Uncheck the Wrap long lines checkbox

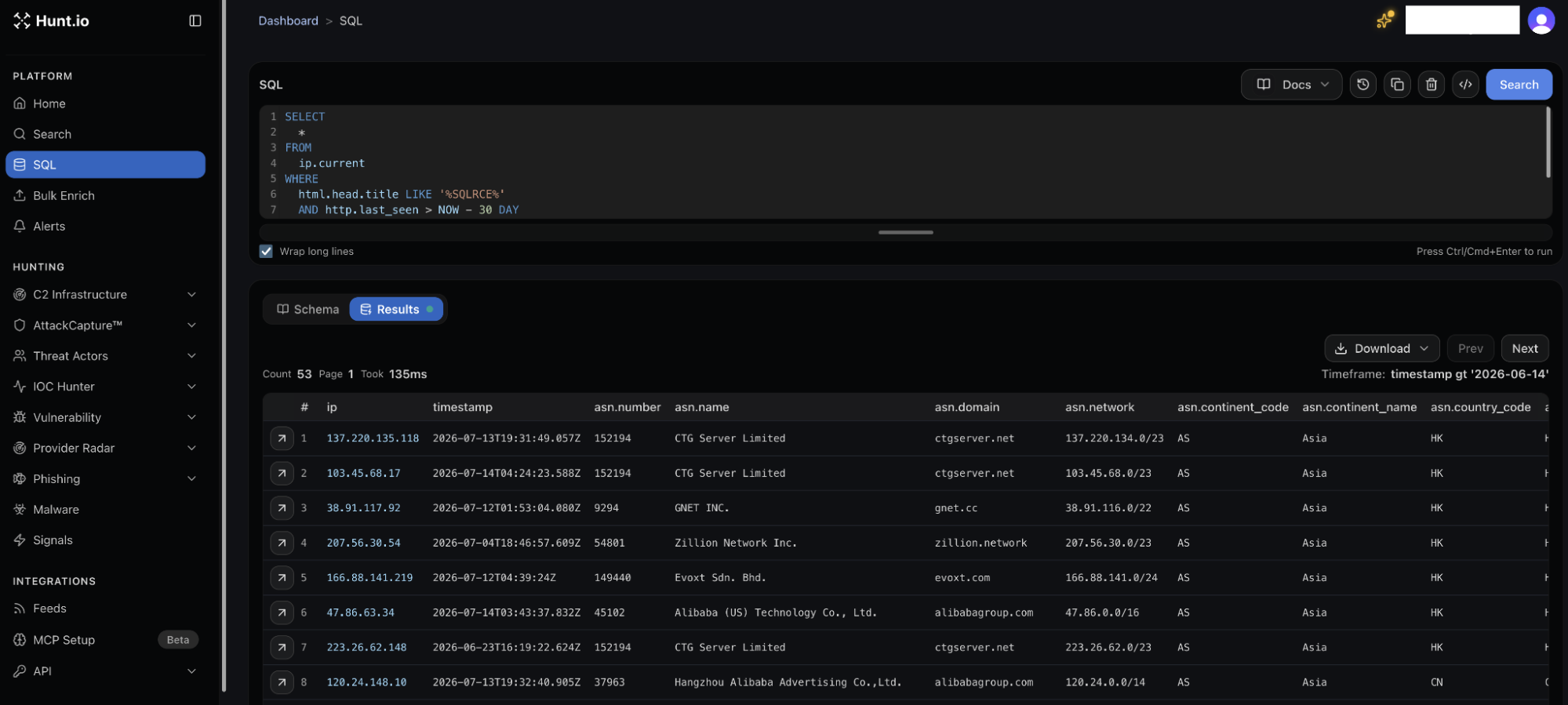[266, 252]
